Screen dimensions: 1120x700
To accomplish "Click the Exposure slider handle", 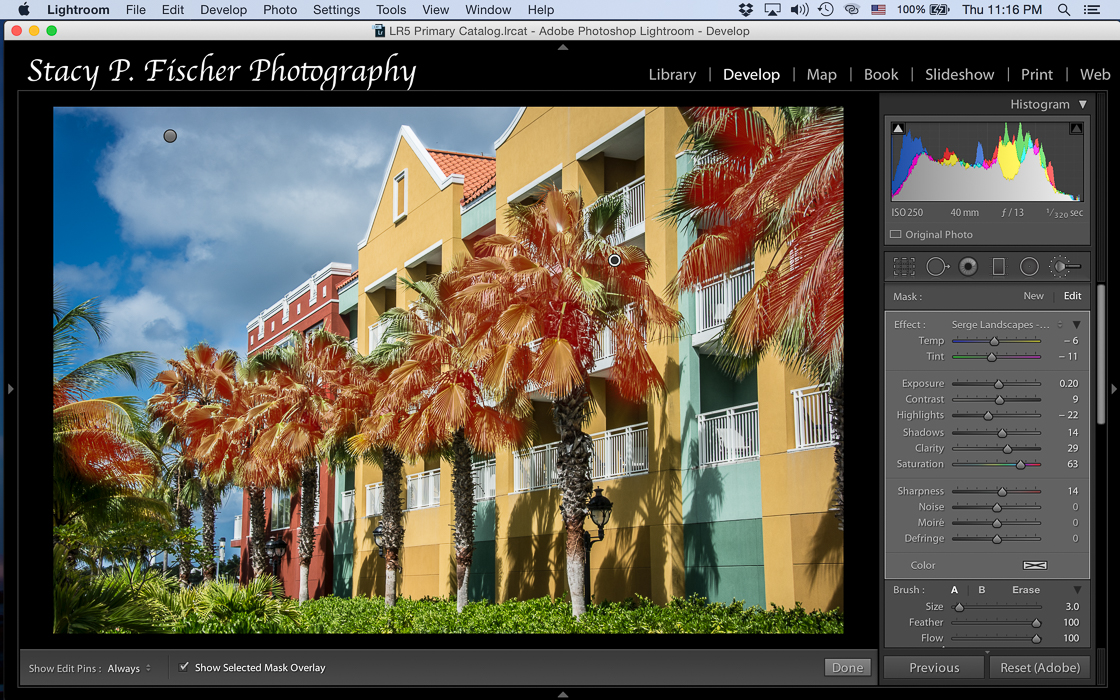I will click(999, 384).
